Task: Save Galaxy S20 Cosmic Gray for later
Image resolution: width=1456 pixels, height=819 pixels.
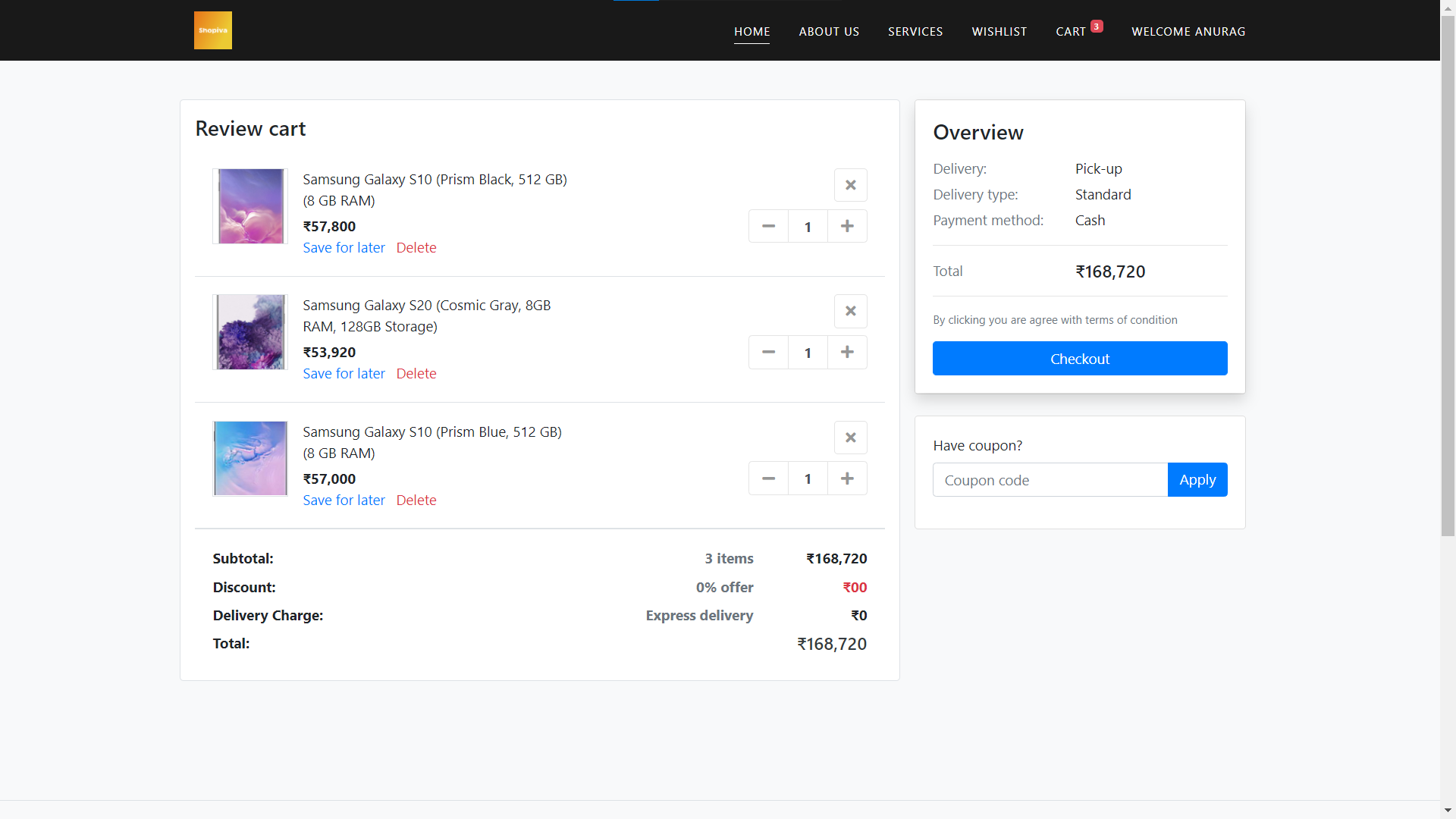Action: pos(344,374)
